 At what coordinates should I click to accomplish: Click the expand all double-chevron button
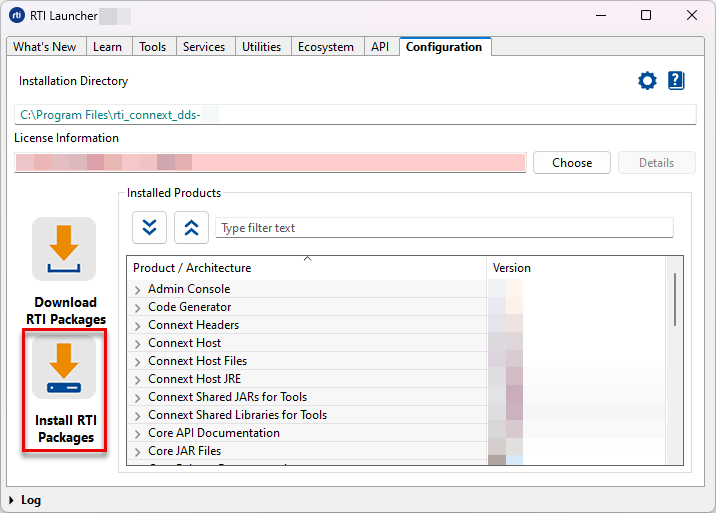[x=149, y=227]
